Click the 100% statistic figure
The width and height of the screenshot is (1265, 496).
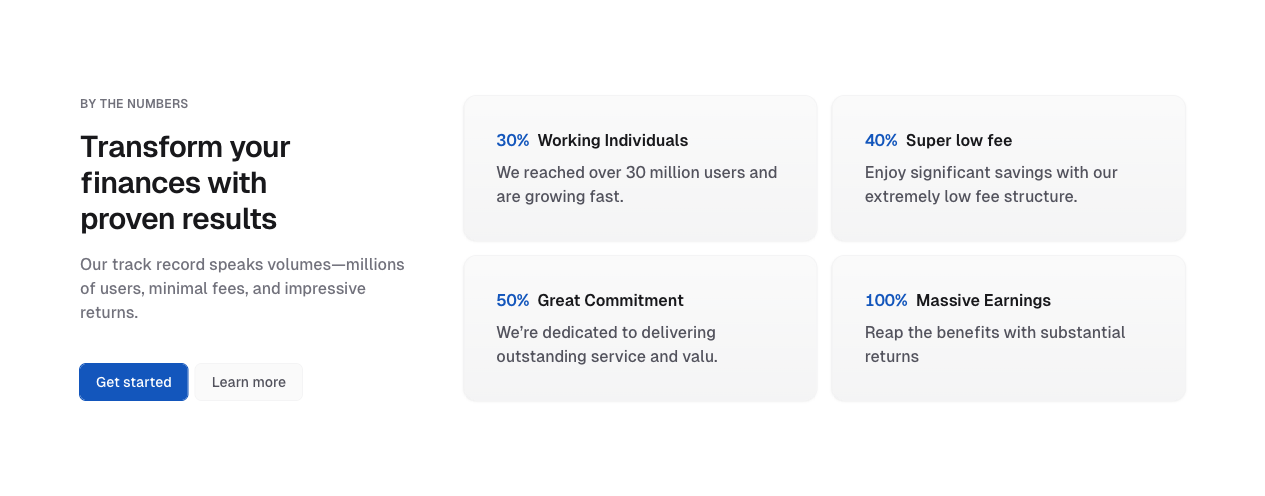(x=886, y=301)
